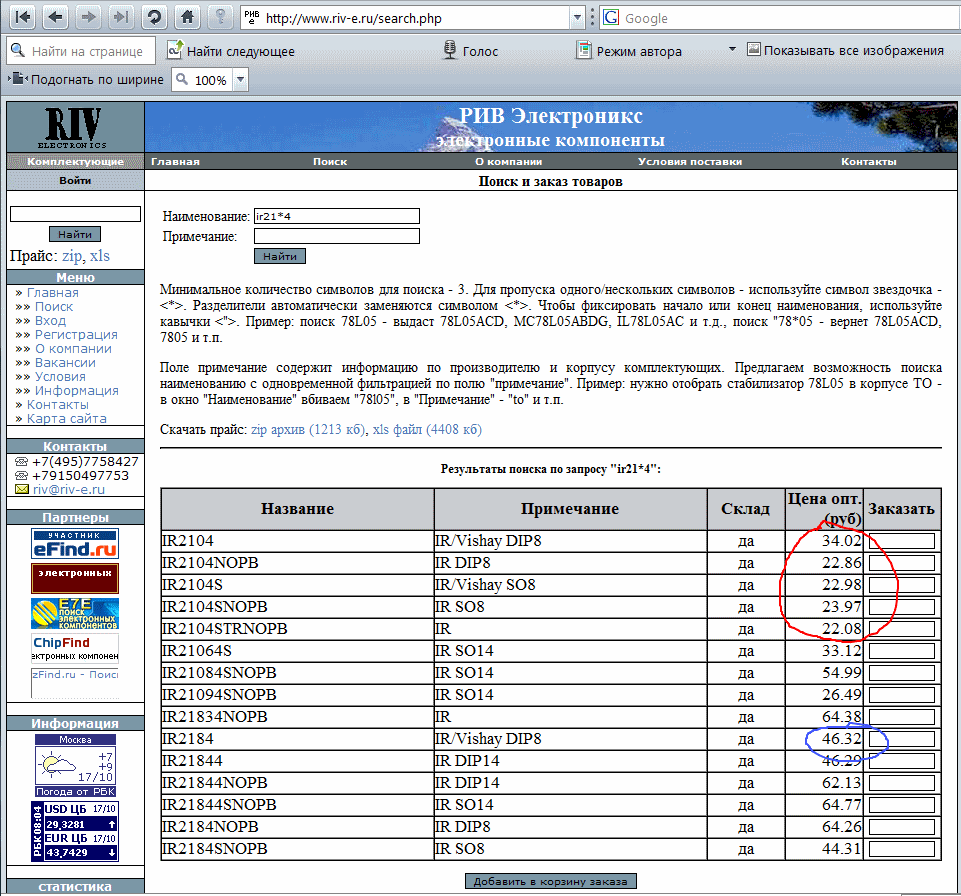Image resolution: width=961 pixels, height=896 pixels.
Task: Click the order quantity field for IR2184SNOPB
Action: 902,849
